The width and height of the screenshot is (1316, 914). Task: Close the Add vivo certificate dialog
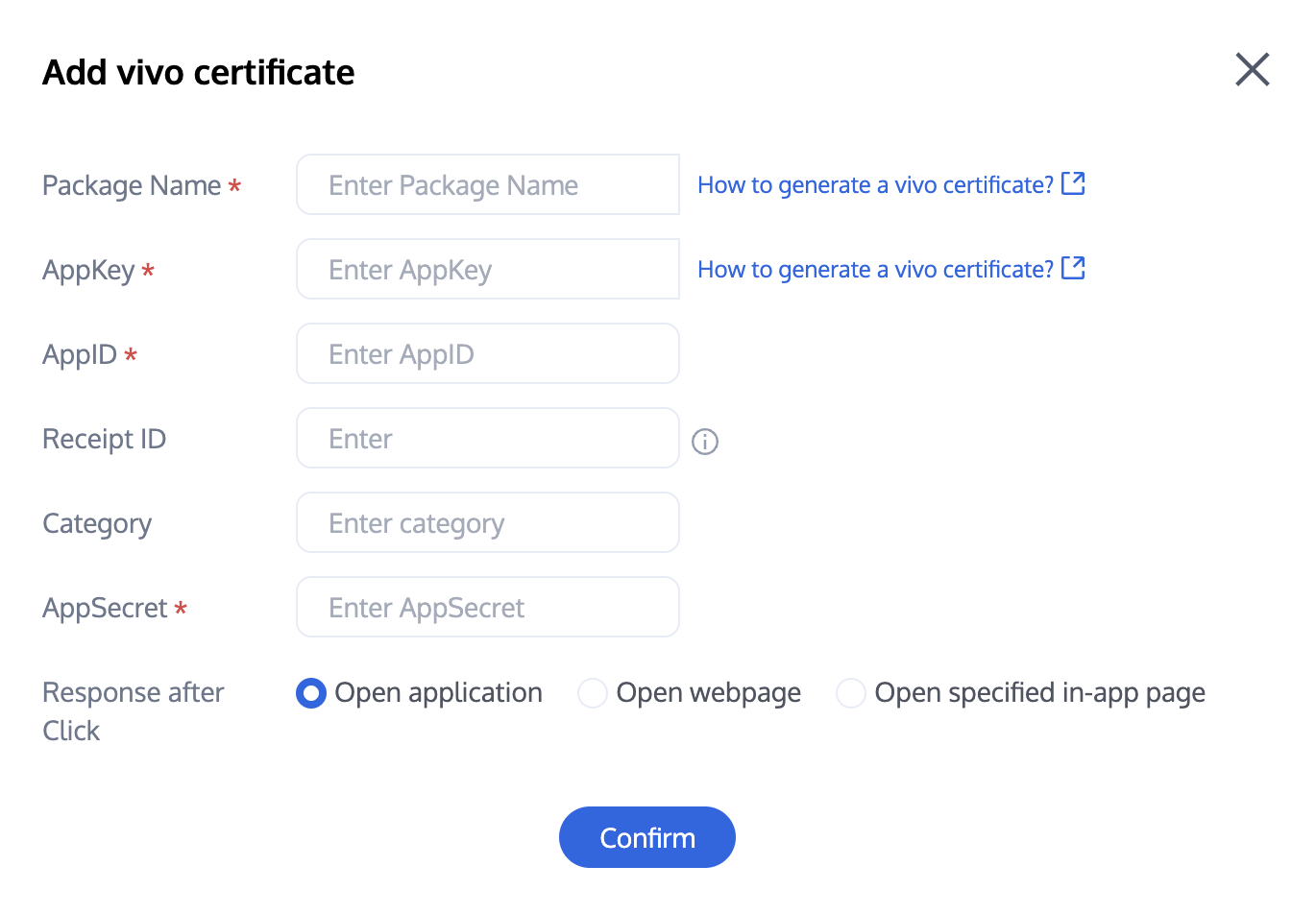[1252, 70]
